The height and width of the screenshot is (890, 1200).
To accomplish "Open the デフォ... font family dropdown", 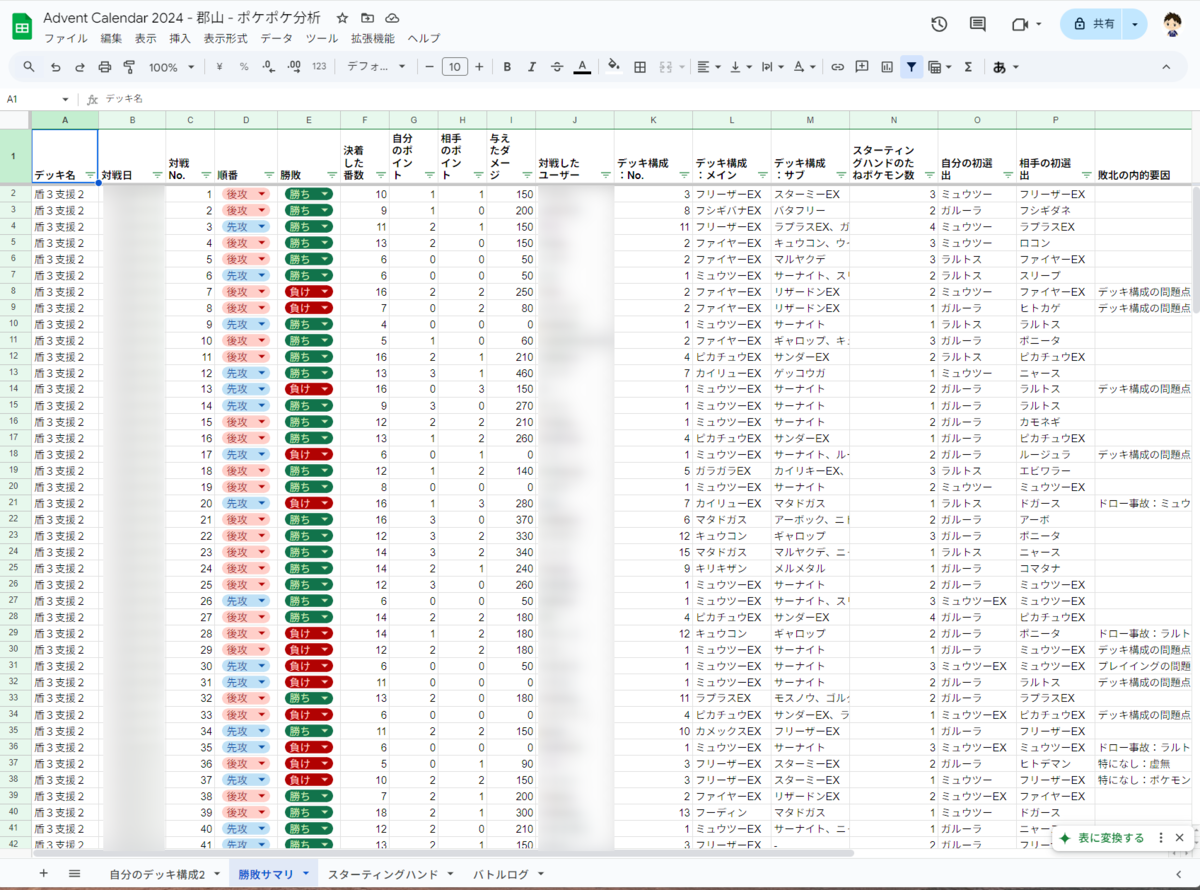I will coord(376,67).
